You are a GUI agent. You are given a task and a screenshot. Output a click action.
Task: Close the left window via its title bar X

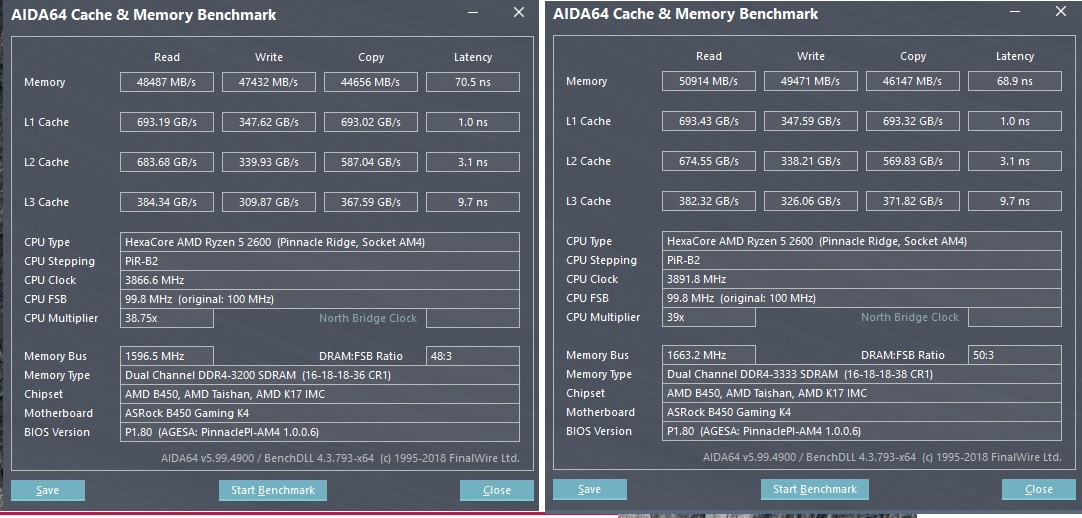pyautogui.click(x=518, y=13)
